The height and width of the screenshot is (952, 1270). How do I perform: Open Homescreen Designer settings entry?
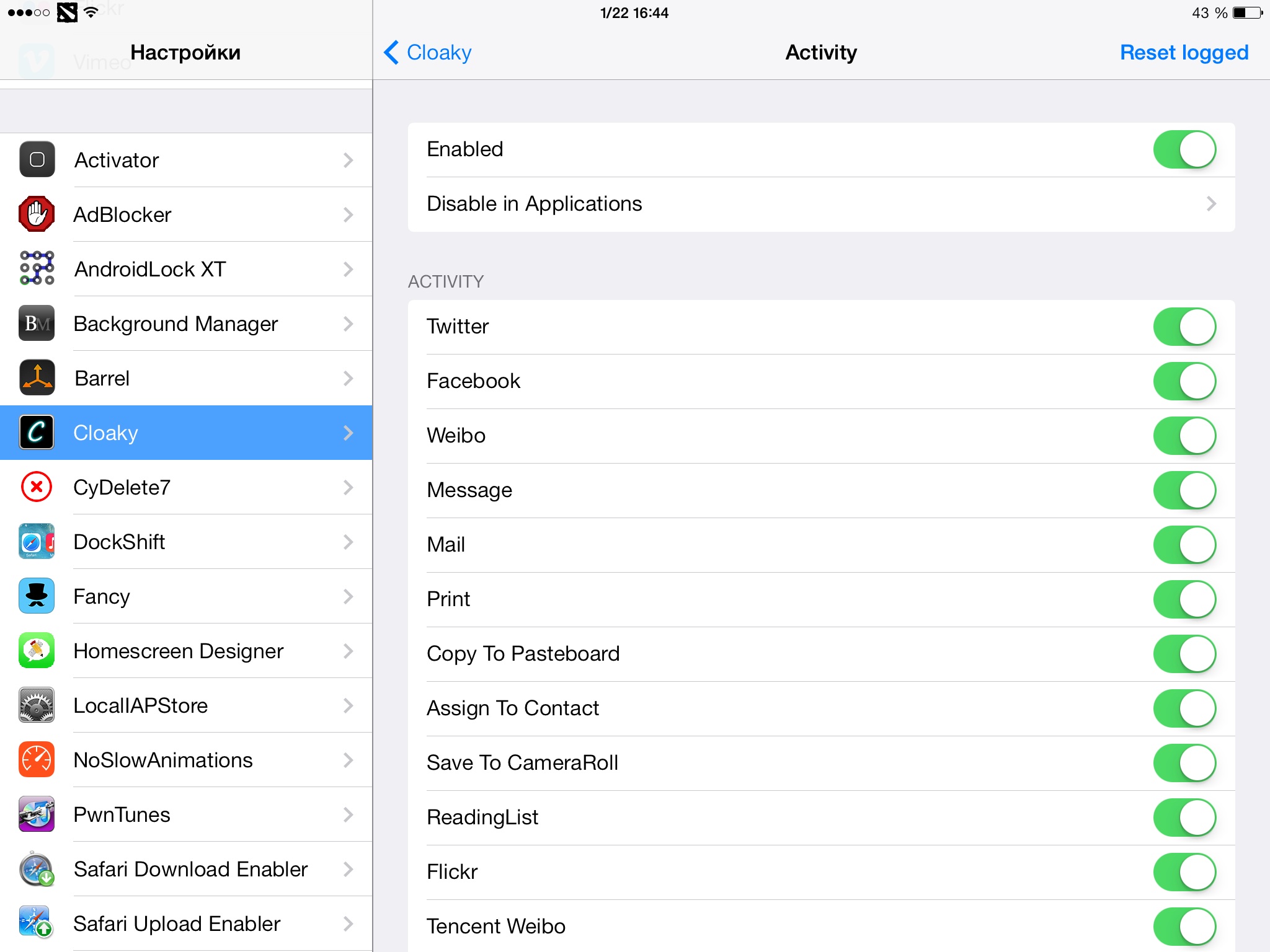pos(186,651)
